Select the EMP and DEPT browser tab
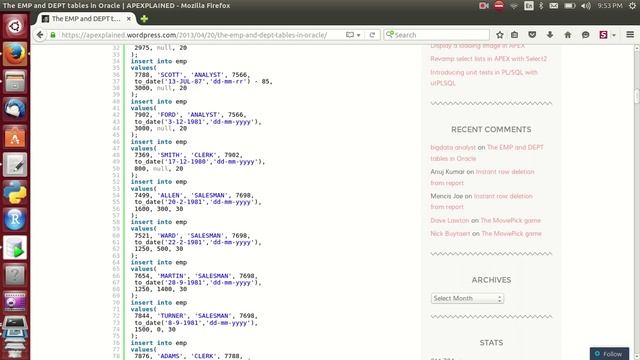This screenshot has height=360, width=640. pyautogui.click(x=86, y=19)
